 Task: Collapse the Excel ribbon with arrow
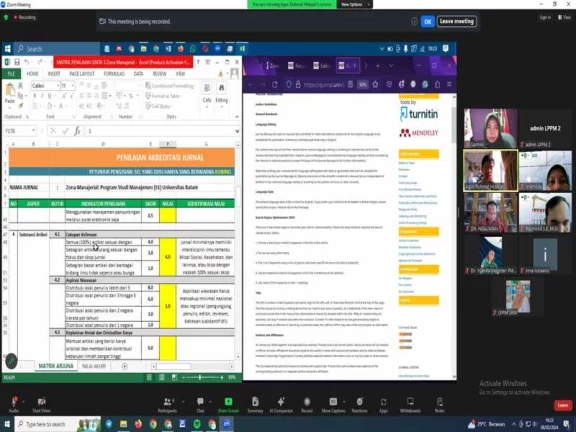pyautogui.click(x=237, y=116)
